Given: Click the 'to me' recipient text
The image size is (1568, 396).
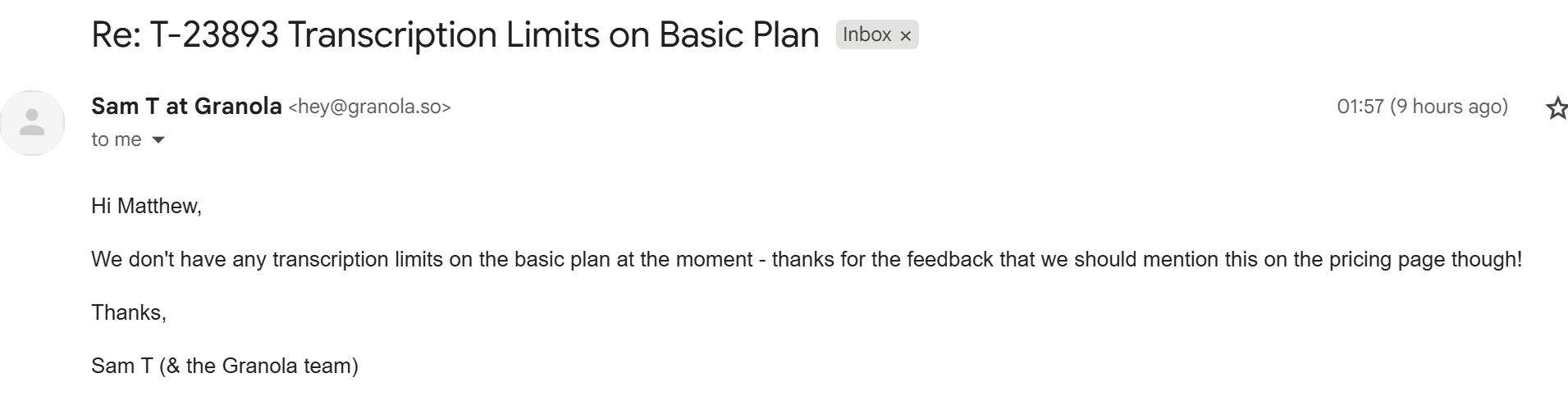Looking at the screenshot, I should click(116, 140).
